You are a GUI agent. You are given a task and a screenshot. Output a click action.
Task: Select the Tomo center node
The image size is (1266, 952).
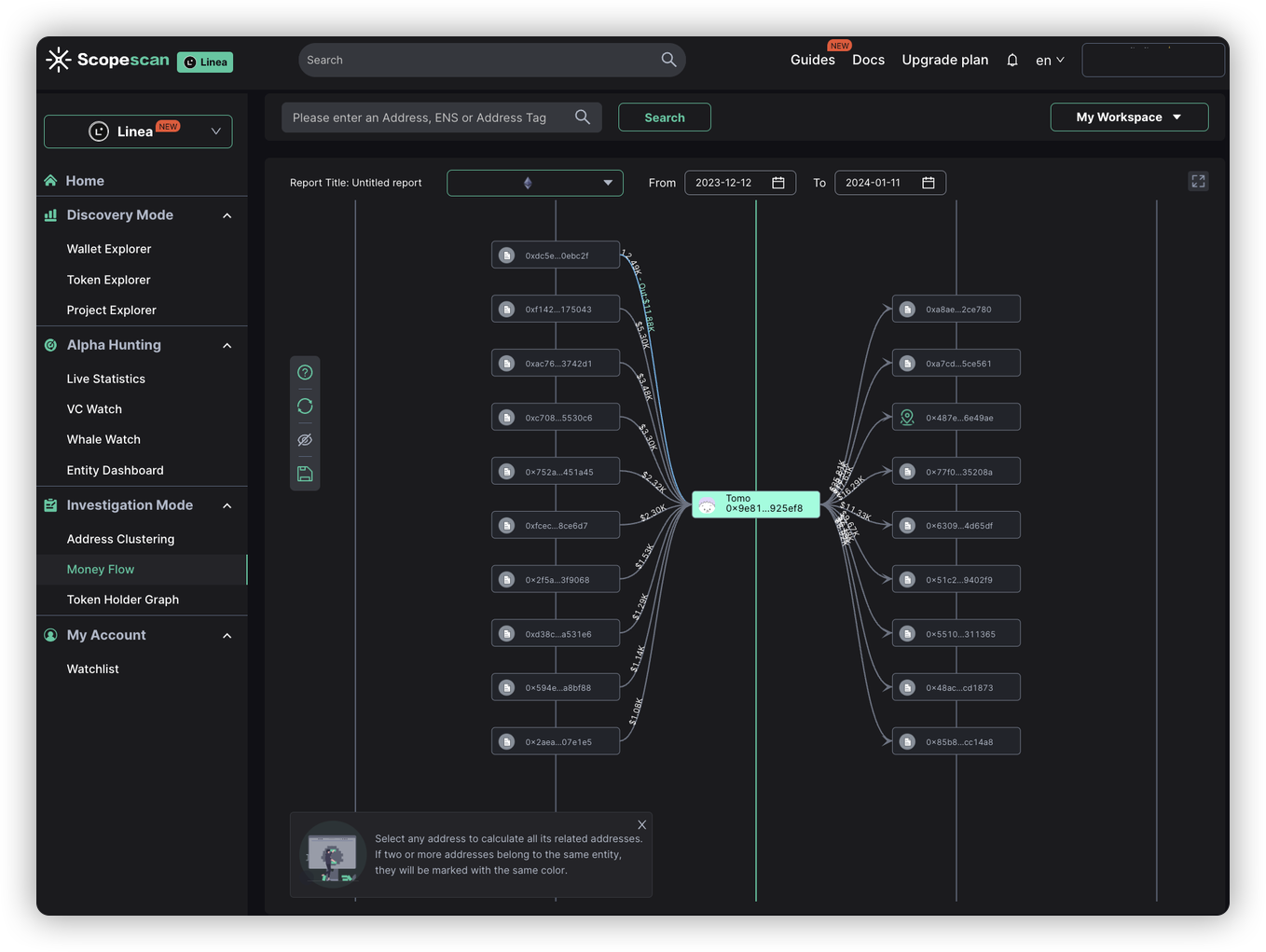(x=755, y=504)
